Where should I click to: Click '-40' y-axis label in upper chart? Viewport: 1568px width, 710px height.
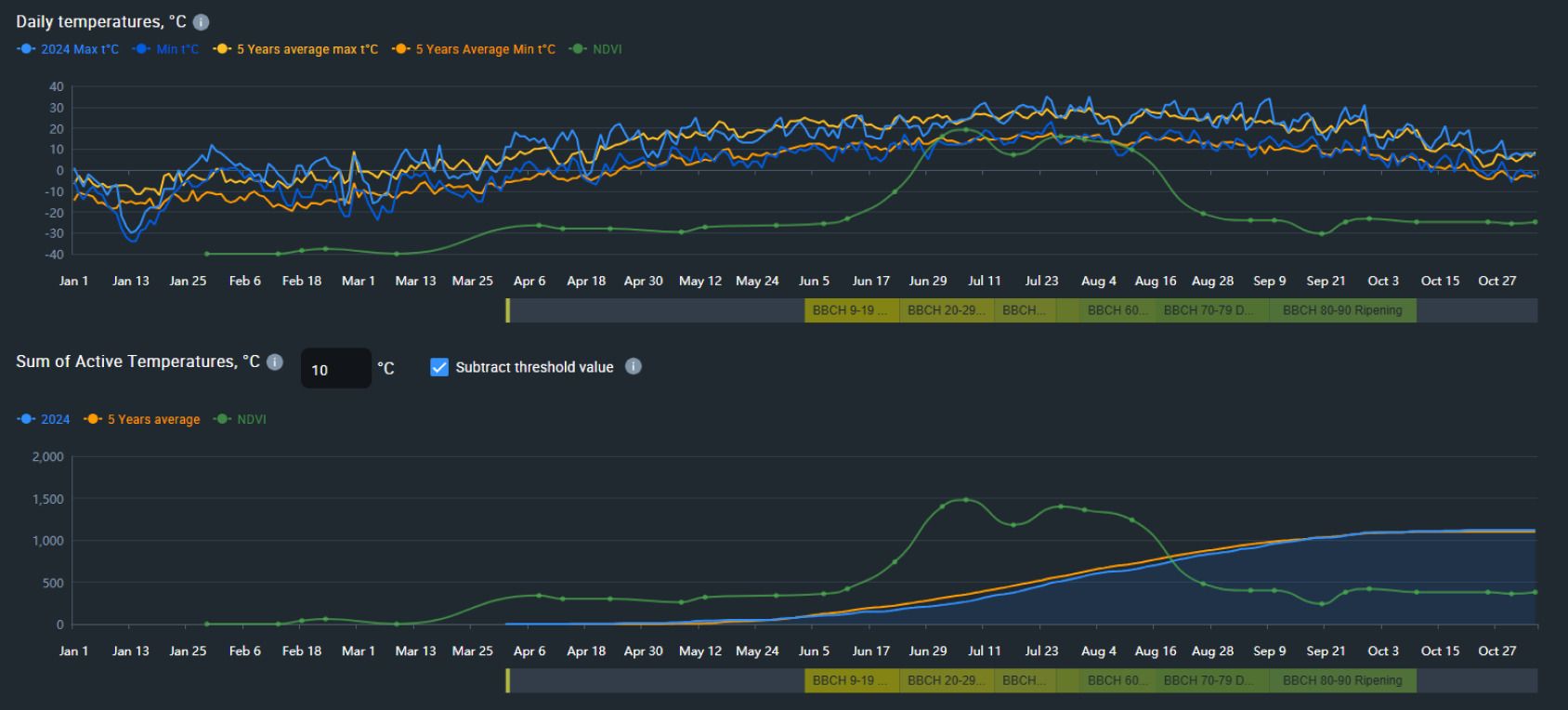pos(55,255)
